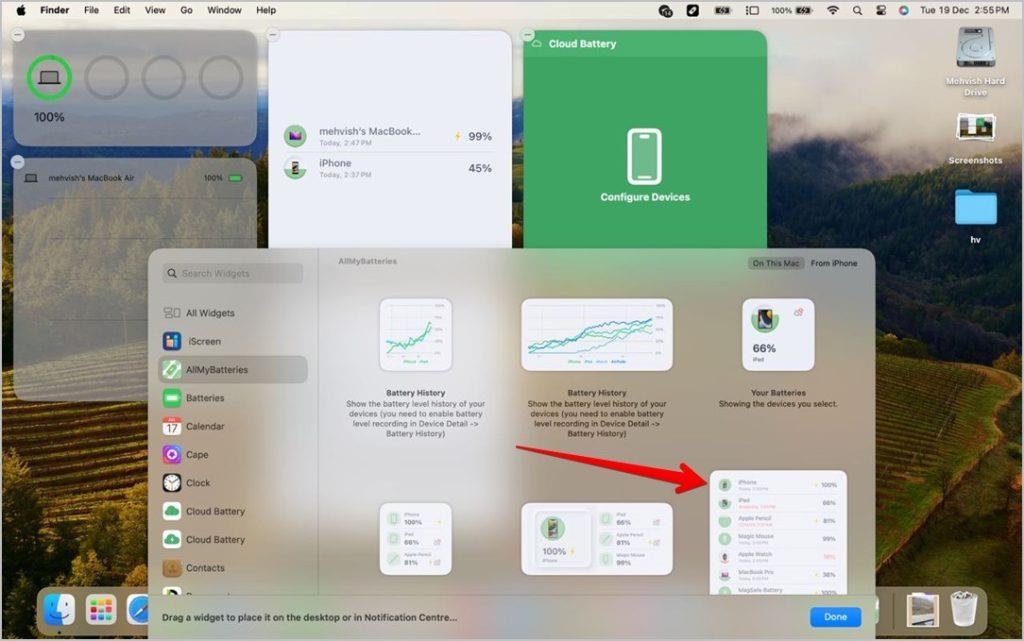This screenshot has height=641, width=1024.
Task: Click the date and time Tue 19 Dec
Action: click(964, 10)
